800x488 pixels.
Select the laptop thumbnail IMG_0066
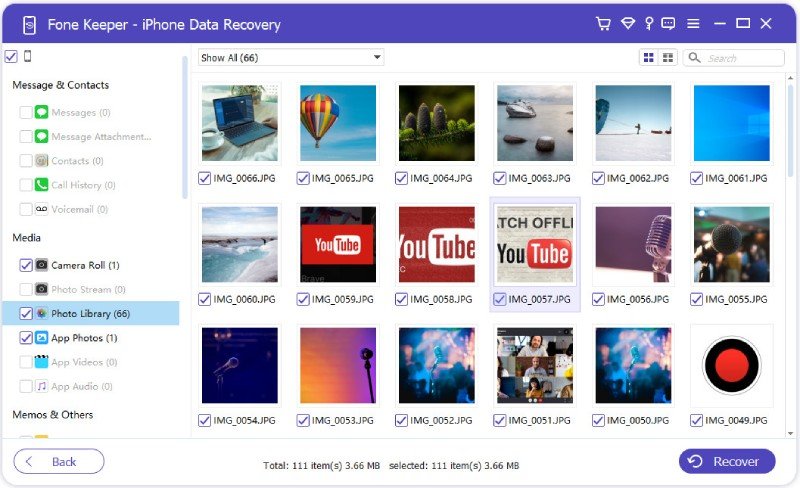tap(240, 123)
